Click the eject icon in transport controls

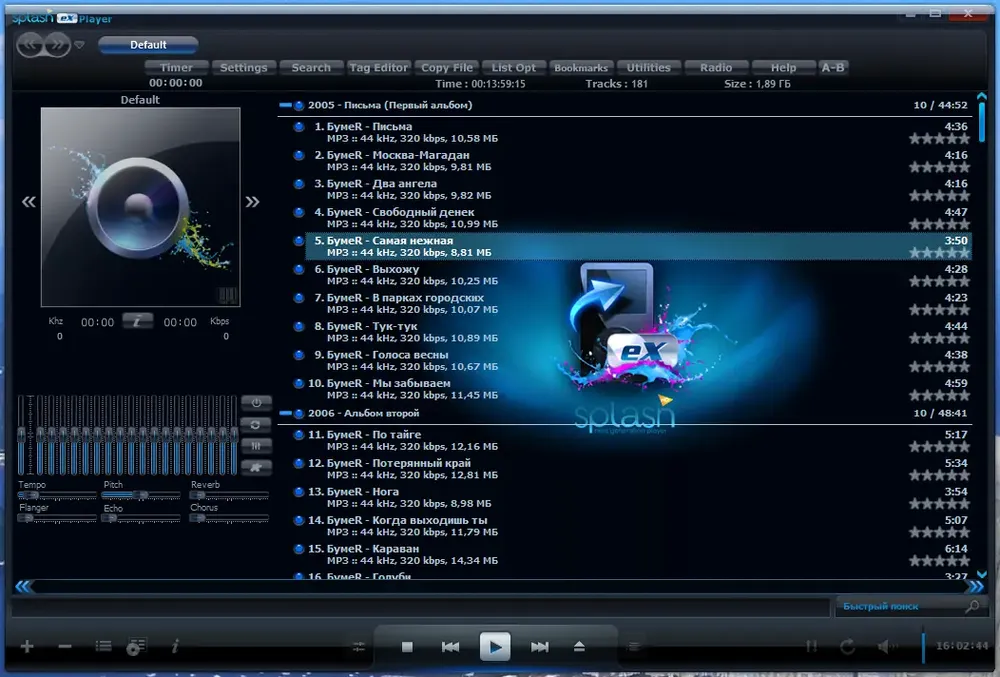579,647
